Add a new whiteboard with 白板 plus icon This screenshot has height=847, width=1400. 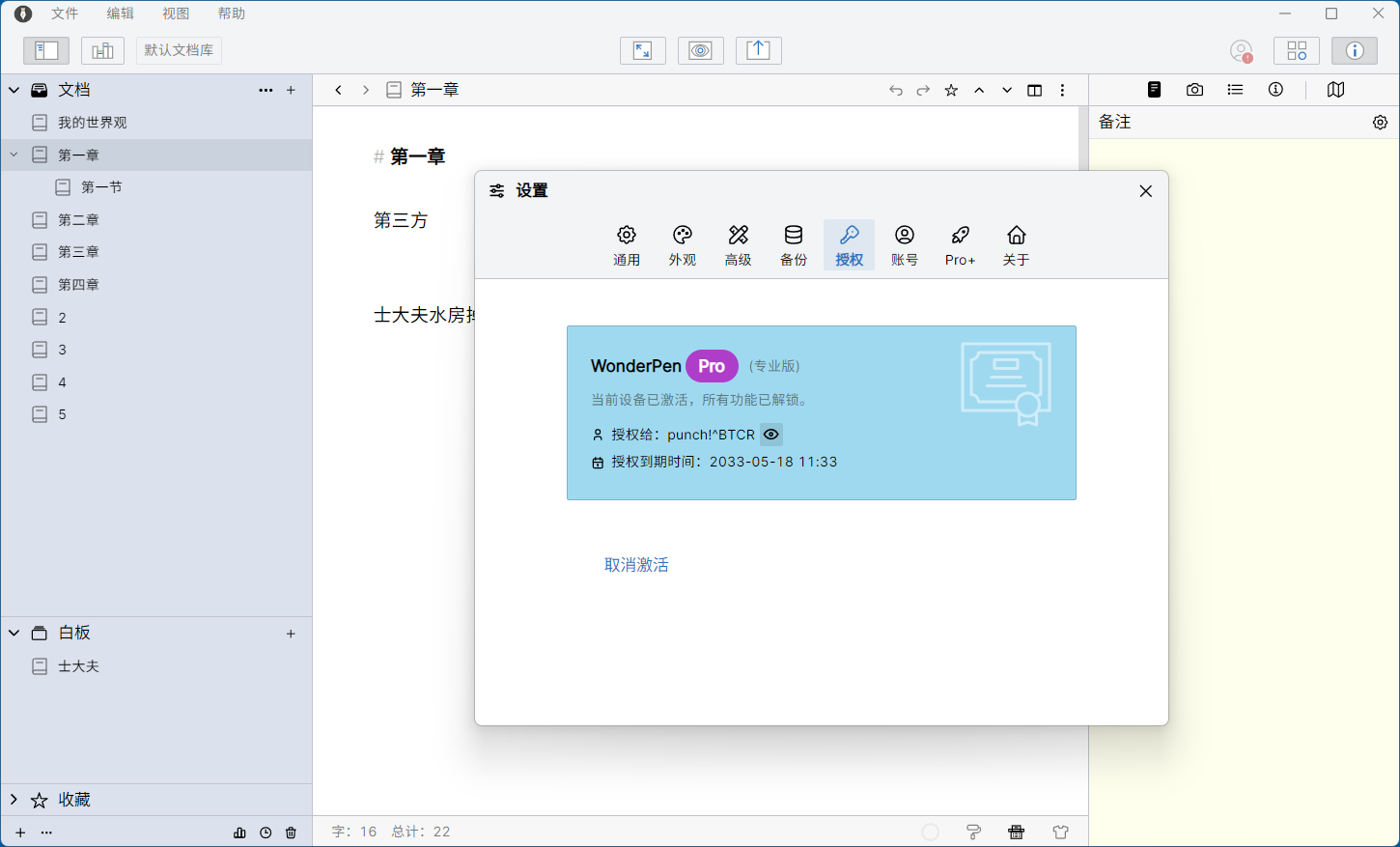click(291, 634)
